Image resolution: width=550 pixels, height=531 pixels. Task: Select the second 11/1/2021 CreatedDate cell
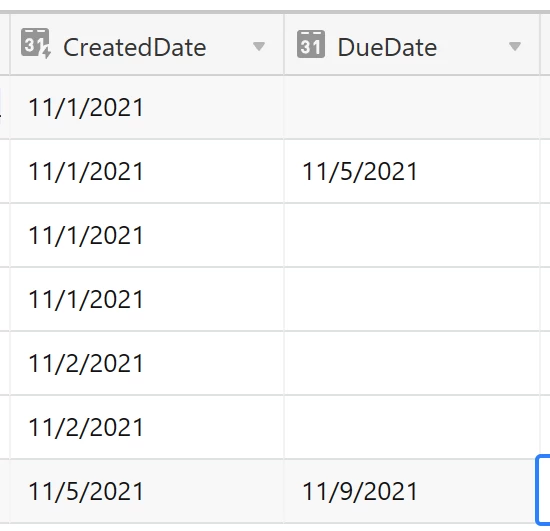(147, 171)
